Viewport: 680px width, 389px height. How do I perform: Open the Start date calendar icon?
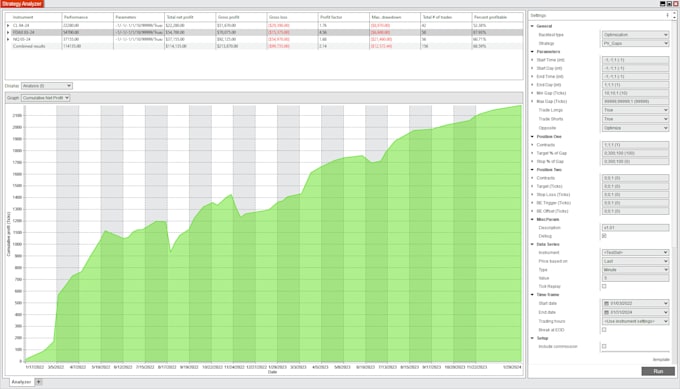click(x=607, y=304)
